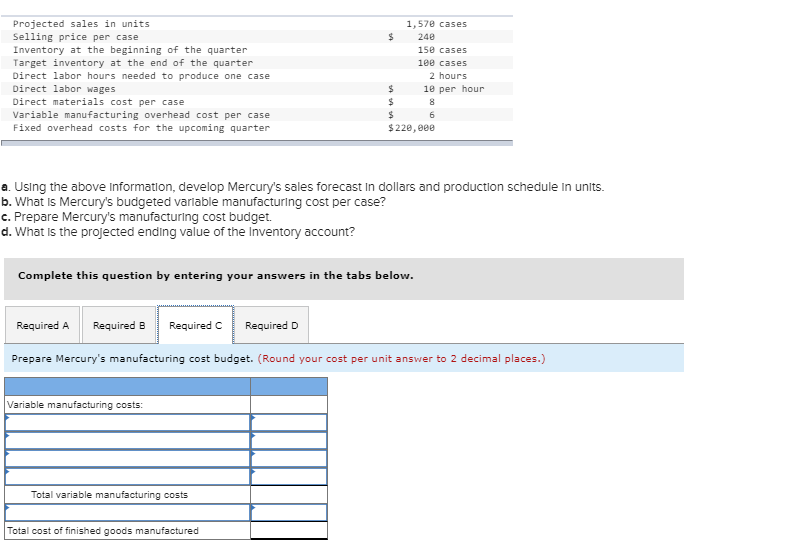The height and width of the screenshot is (540, 785).
Task: Click question part d about ending inventory value
Action: point(178,232)
